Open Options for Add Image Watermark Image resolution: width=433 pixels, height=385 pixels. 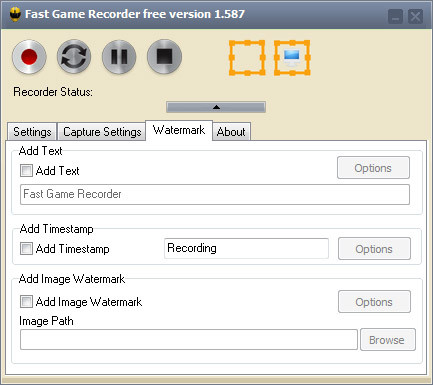(x=374, y=302)
